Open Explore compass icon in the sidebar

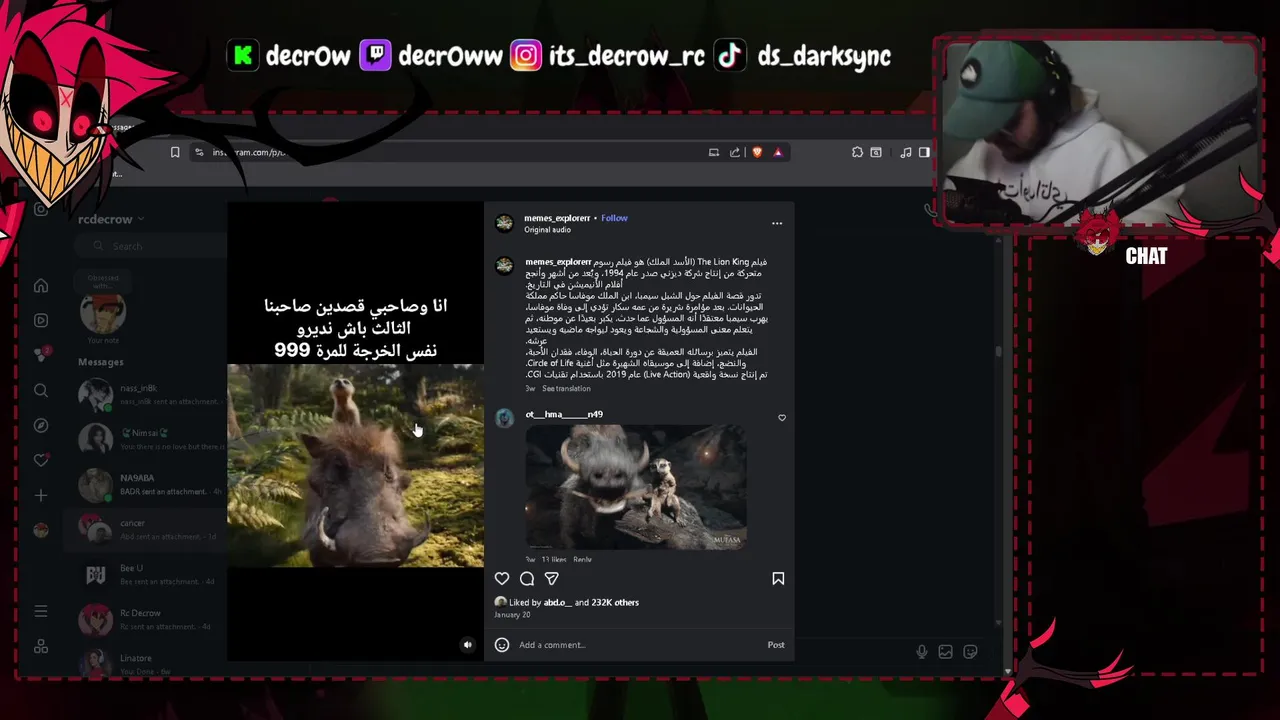click(x=41, y=425)
